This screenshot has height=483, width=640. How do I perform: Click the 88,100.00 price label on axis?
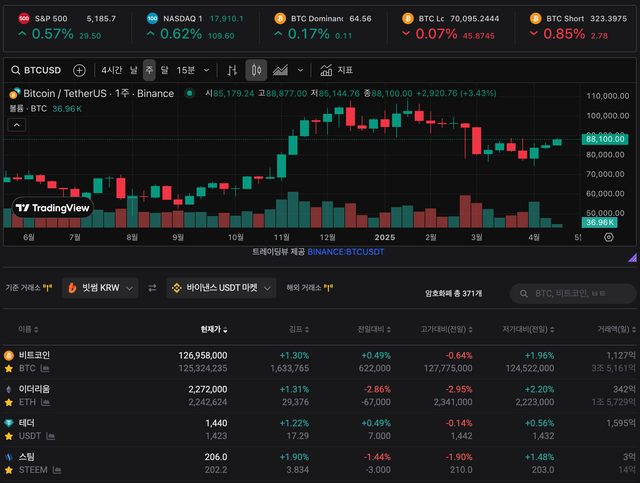[x=605, y=139]
